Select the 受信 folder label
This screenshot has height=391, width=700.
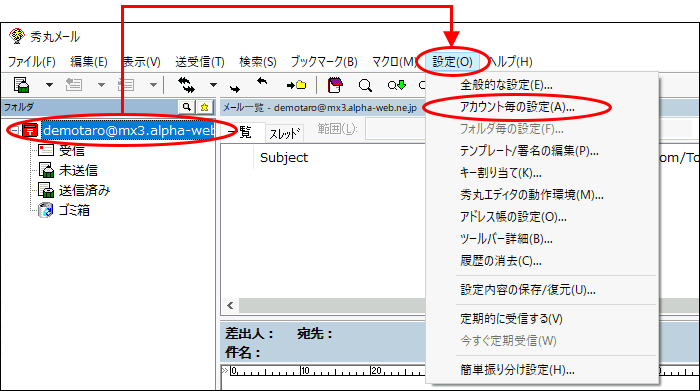tap(71, 150)
